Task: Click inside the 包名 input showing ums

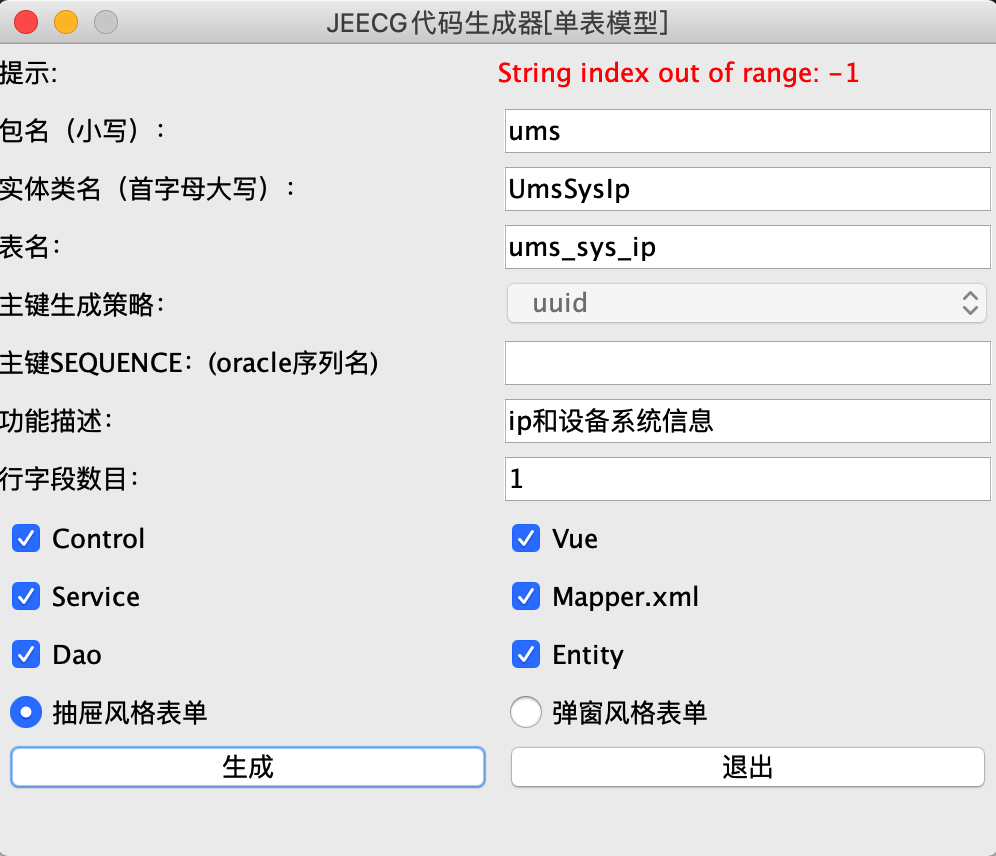Action: coord(747,130)
